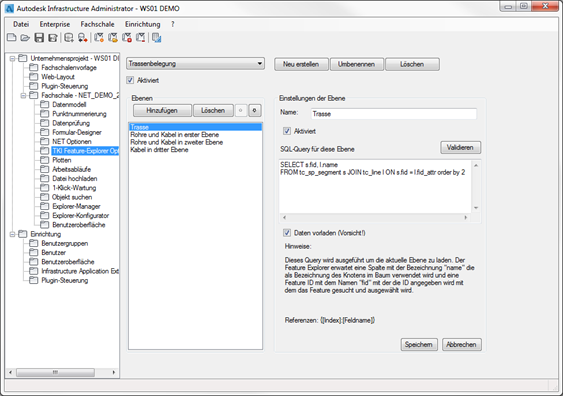Click the Umbenennen button
Screen dimensions: 563x396
[356, 64]
